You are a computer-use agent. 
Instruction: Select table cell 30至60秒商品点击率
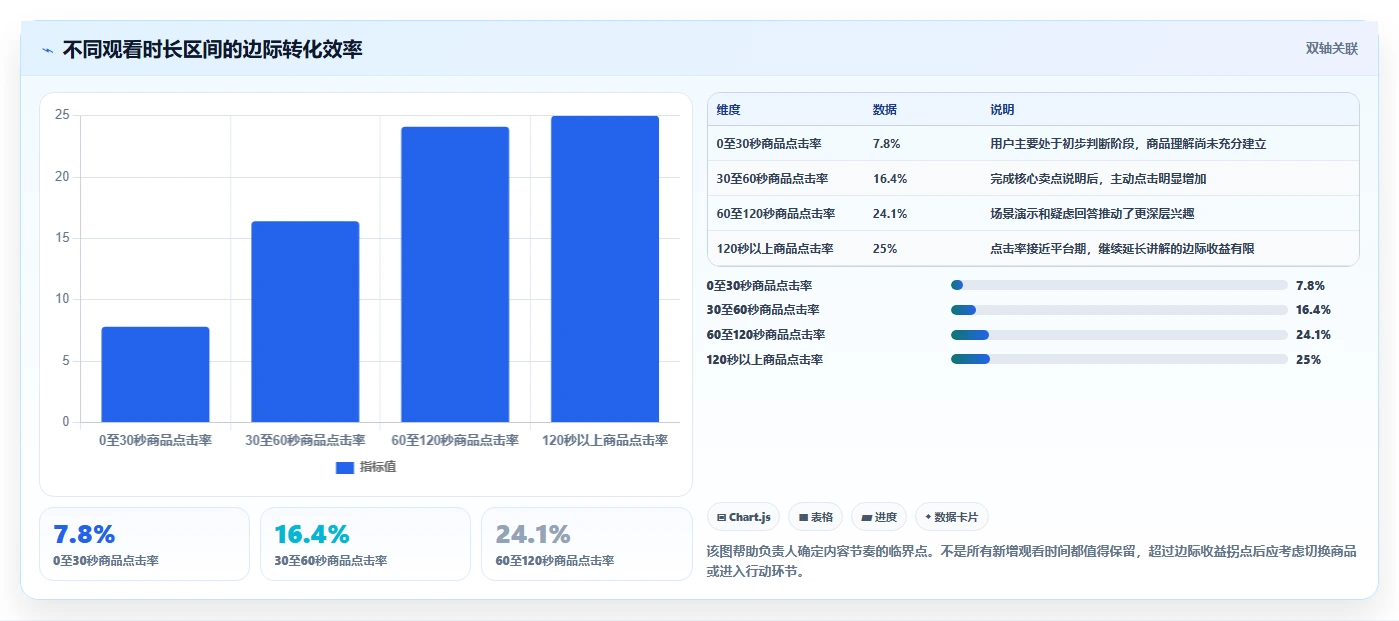[x=772, y=179]
